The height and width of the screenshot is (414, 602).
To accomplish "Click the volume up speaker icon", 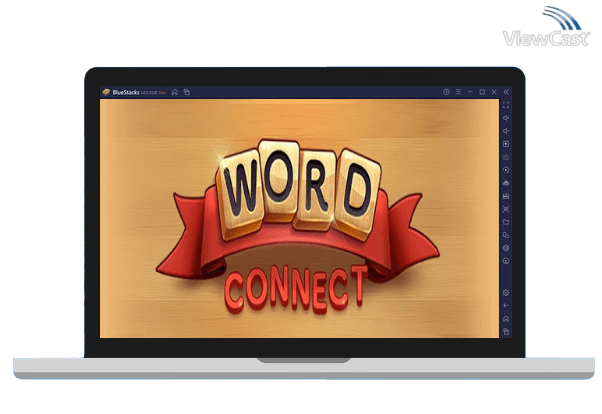I will click(x=506, y=118).
